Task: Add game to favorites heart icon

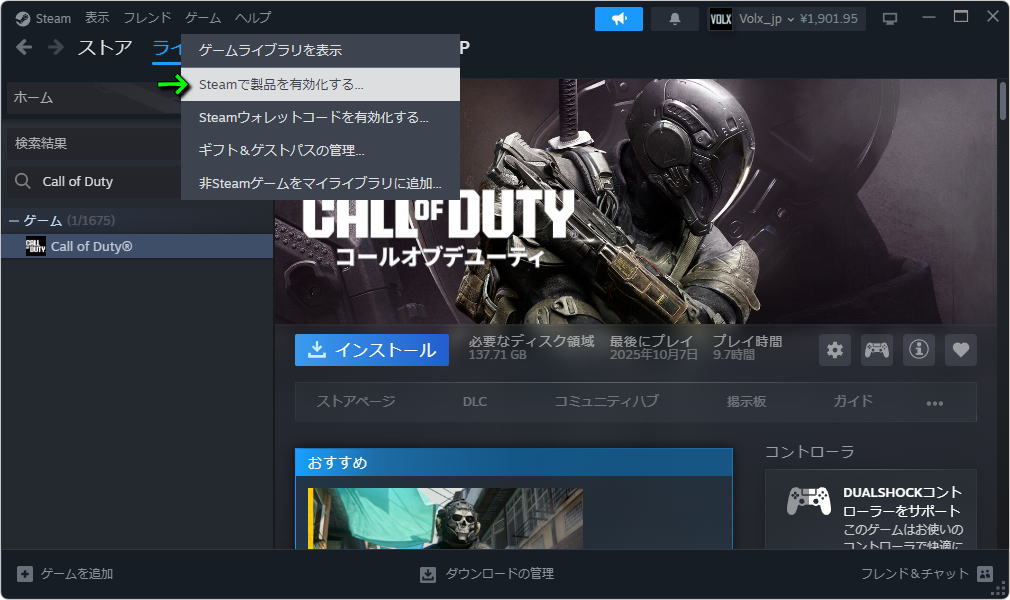Action: (x=960, y=350)
